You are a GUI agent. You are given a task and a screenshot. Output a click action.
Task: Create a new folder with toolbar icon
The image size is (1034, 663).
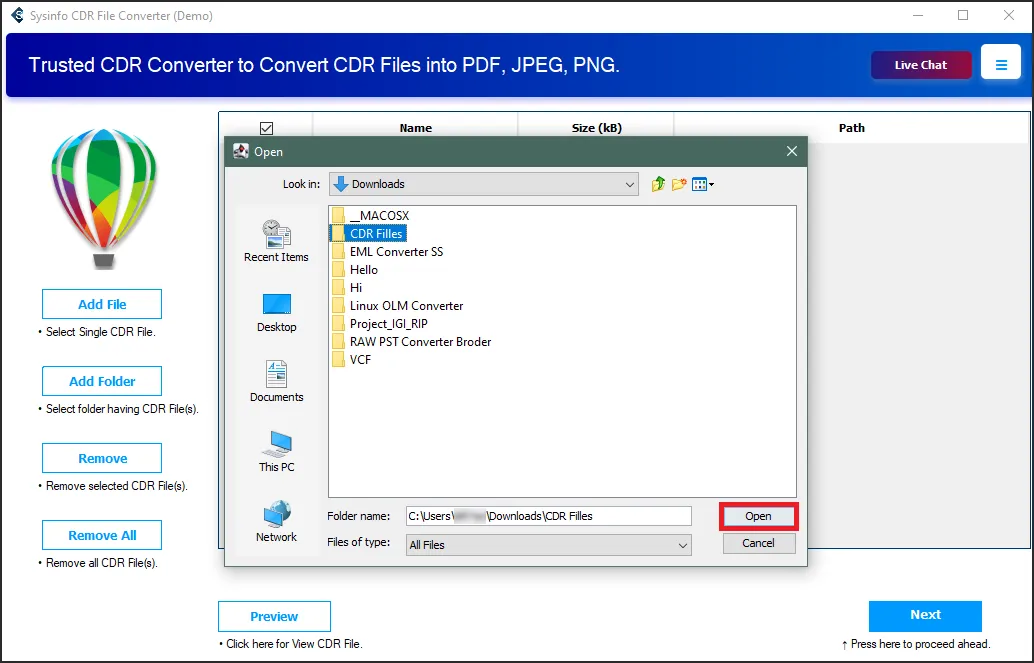[x=679, y=184]
